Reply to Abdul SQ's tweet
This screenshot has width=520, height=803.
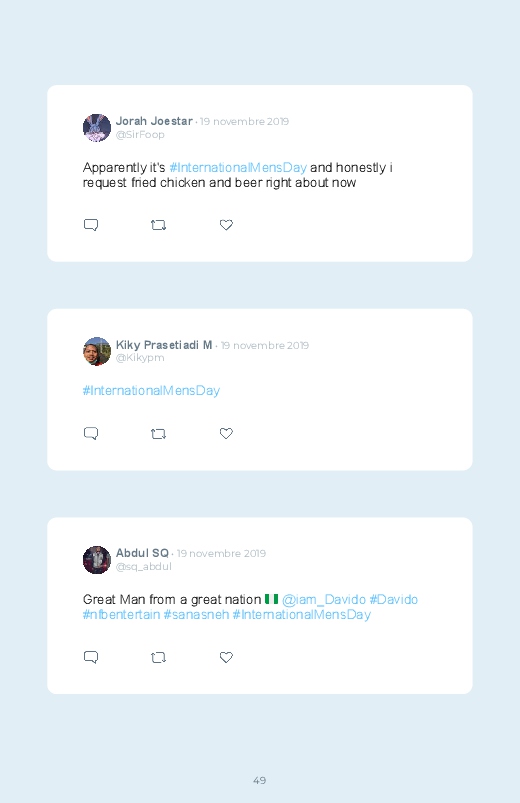91,657
